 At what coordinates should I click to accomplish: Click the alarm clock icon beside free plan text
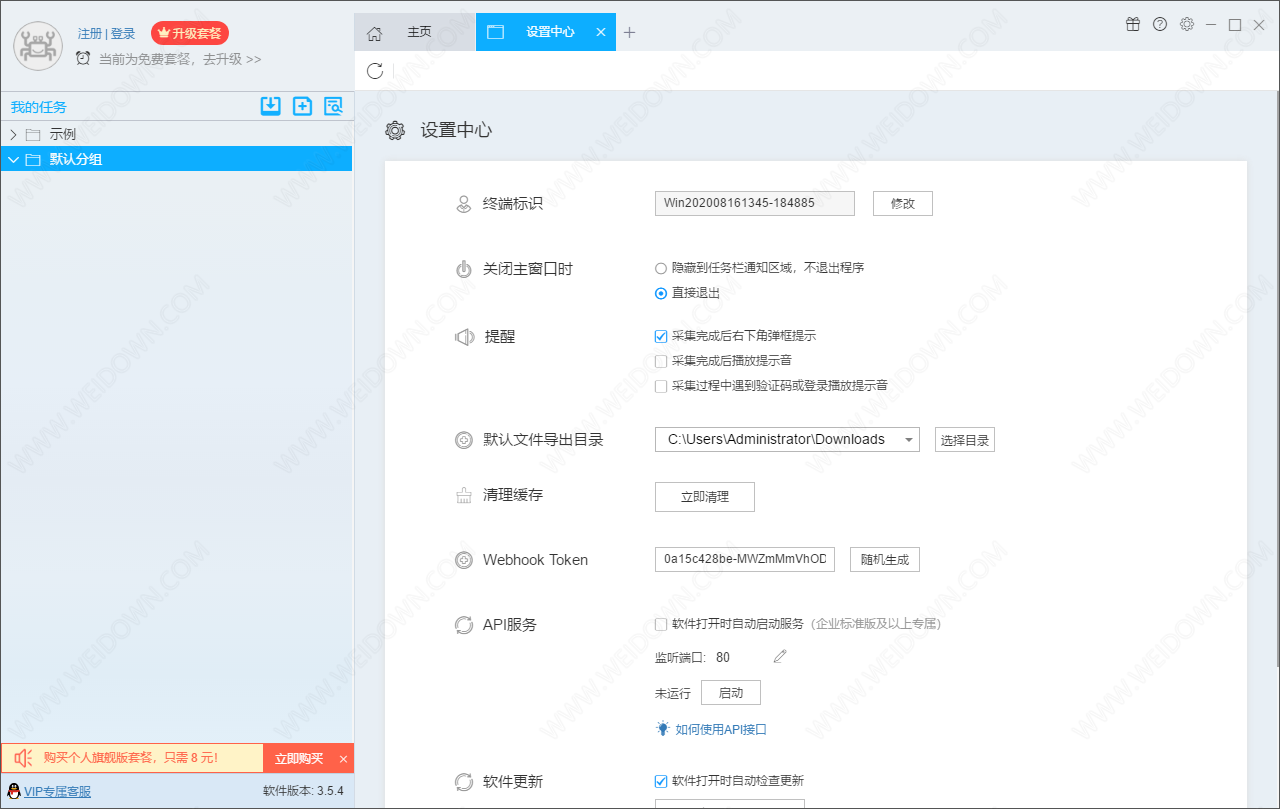pyautogui.click(x=83, y=59)
